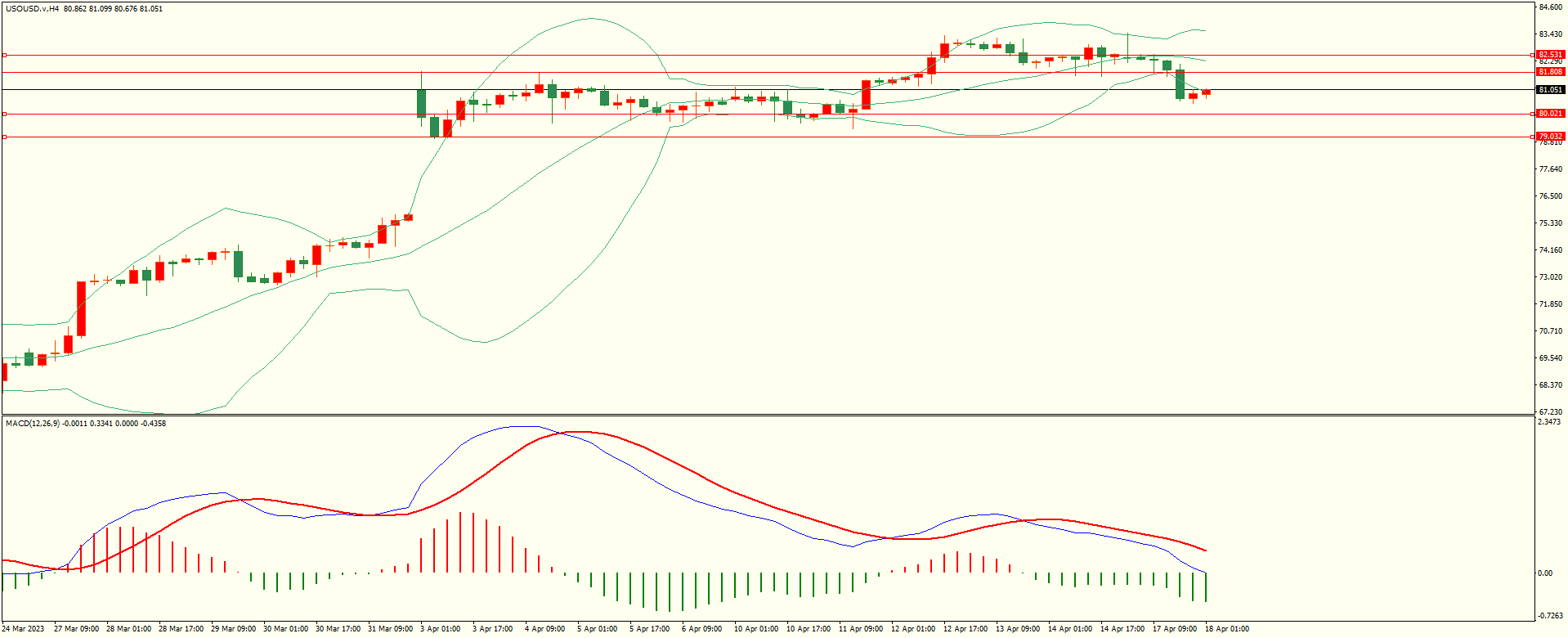
Task: Click the MACD scale zero level 0.00
Action: [1545, 573]
